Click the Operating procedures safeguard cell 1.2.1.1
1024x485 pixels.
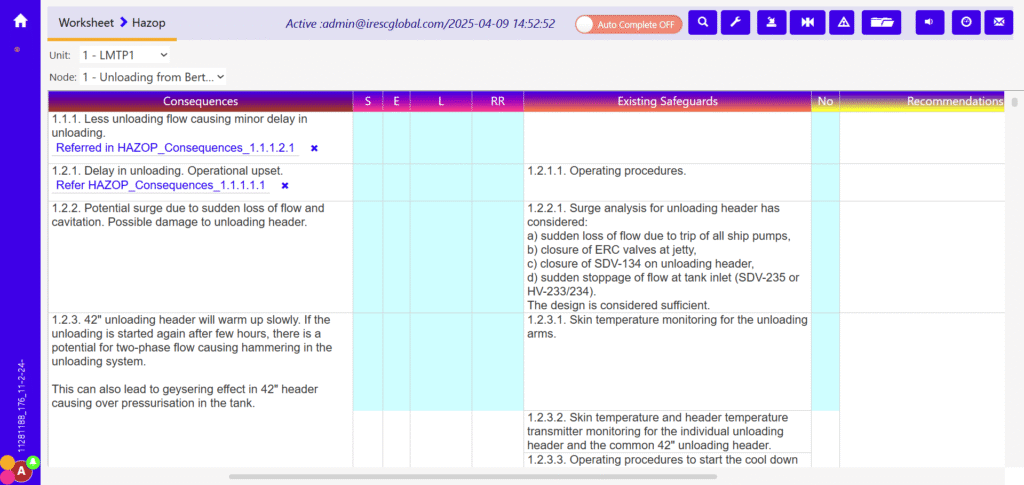pos(607,171)
